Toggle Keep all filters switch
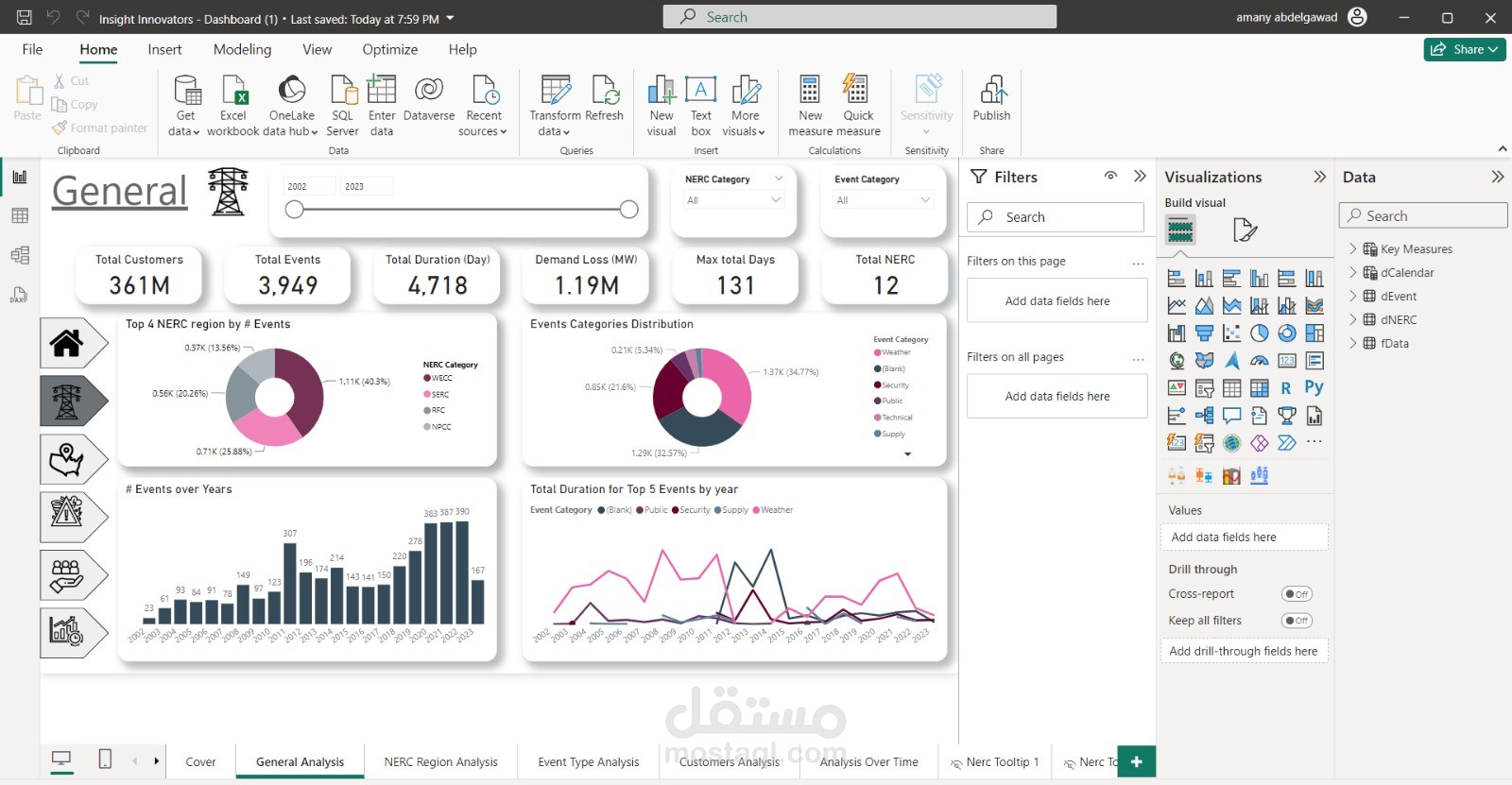The image size is (1512, 785). point(1297,621)
